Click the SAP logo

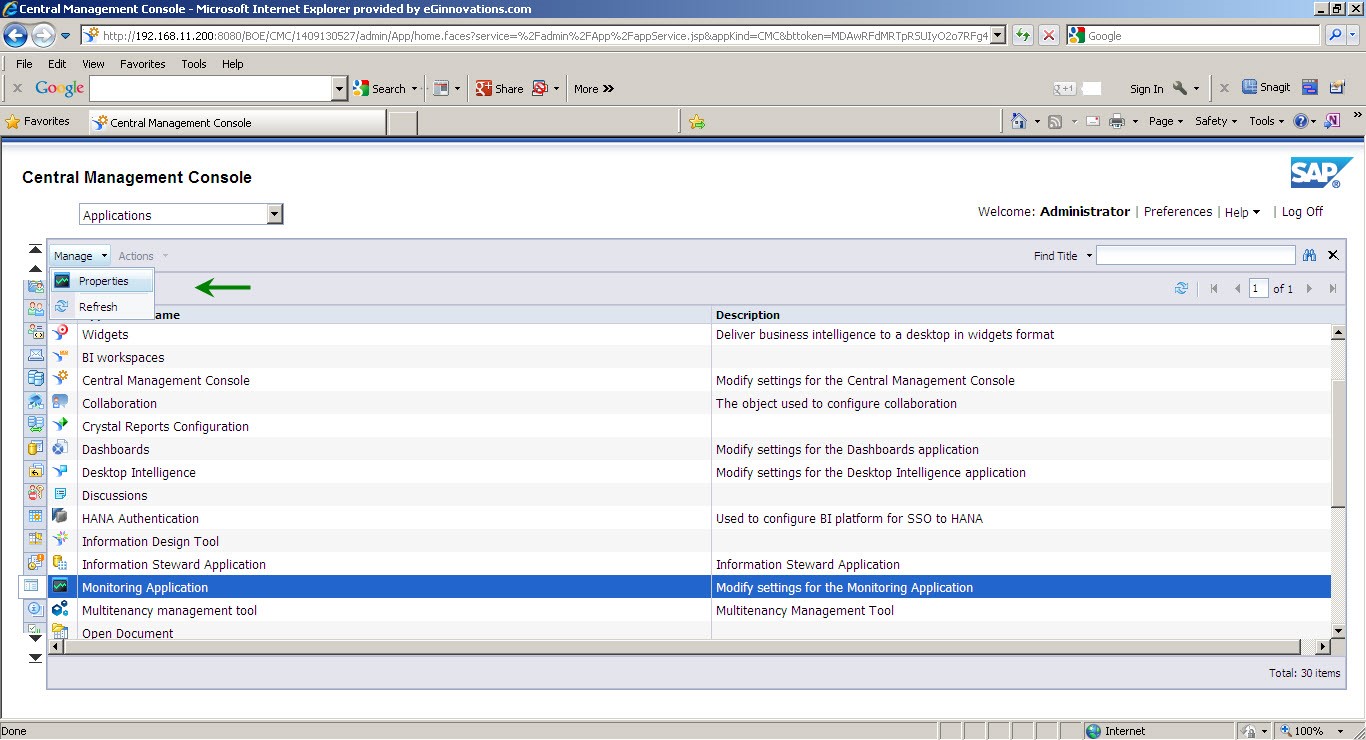(1321, 173)
